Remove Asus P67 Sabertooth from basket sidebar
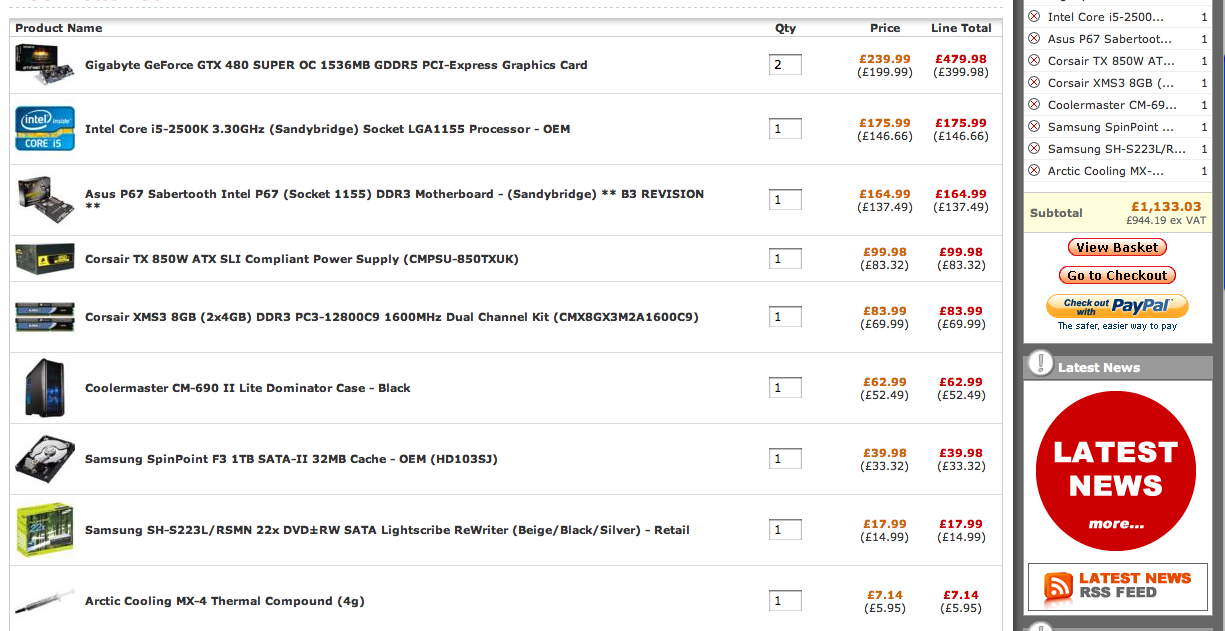This screenshot has width=1225, height=631. coord(1034,39)
